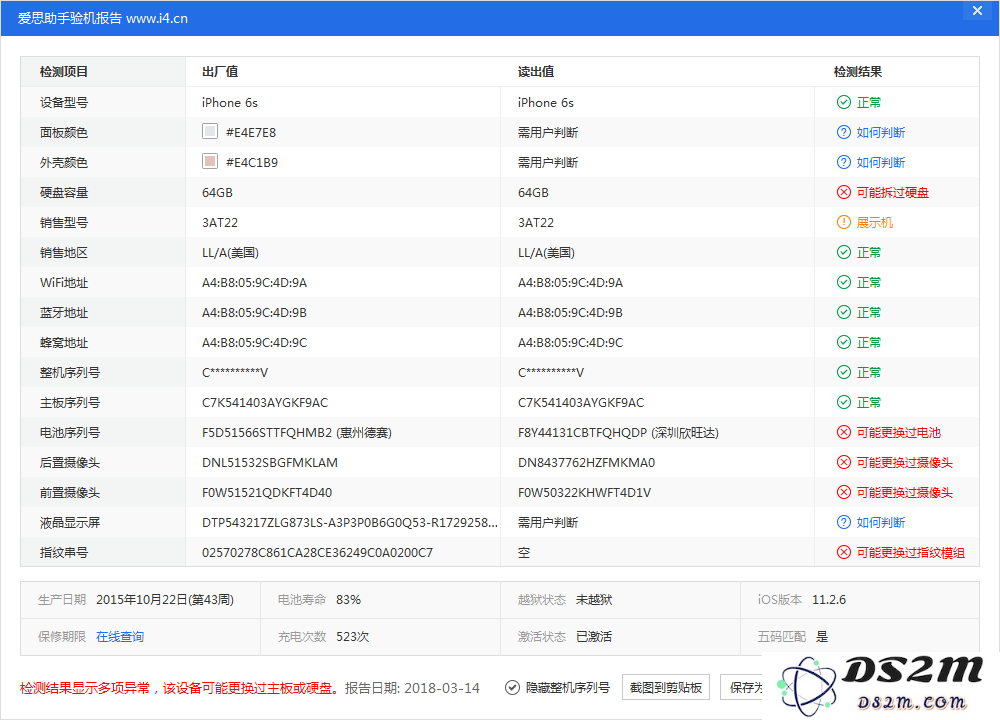Click factory WiFi address A4:B8:05:9C:4D:9A
Screen dimensions: 1000x720
coord(254,283)
